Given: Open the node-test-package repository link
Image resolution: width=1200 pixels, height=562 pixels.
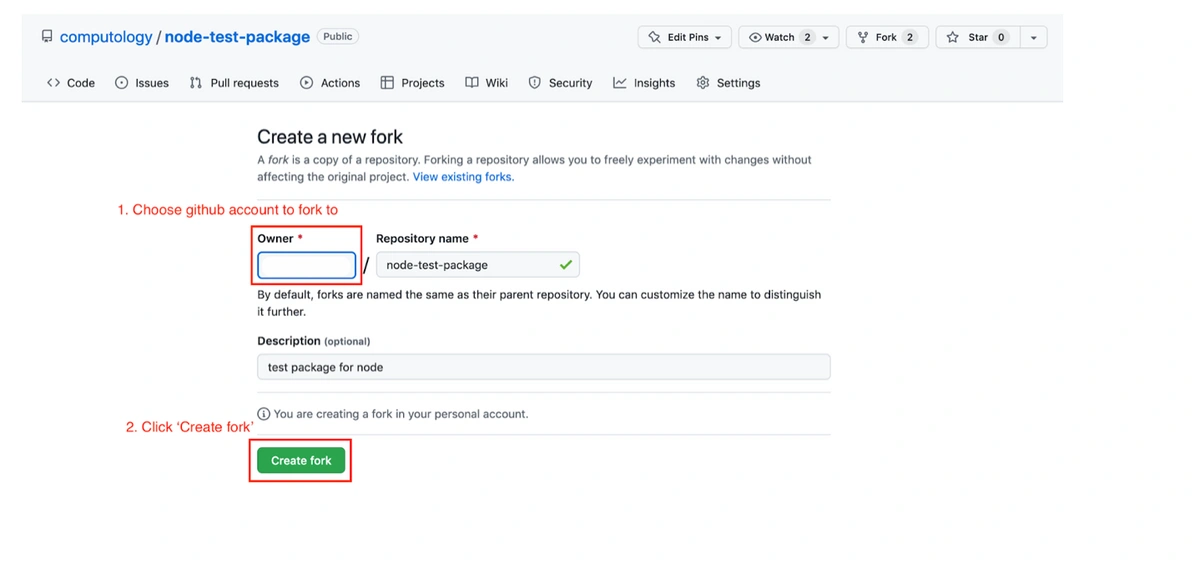Looking at the screenshot, I should click(237, 37).
